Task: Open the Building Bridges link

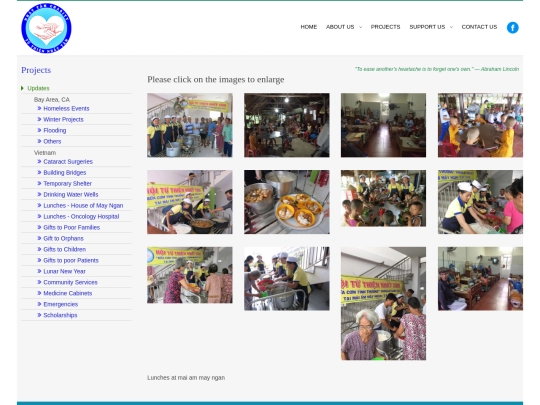Action: pyautogui.click(x=65, y=173)
